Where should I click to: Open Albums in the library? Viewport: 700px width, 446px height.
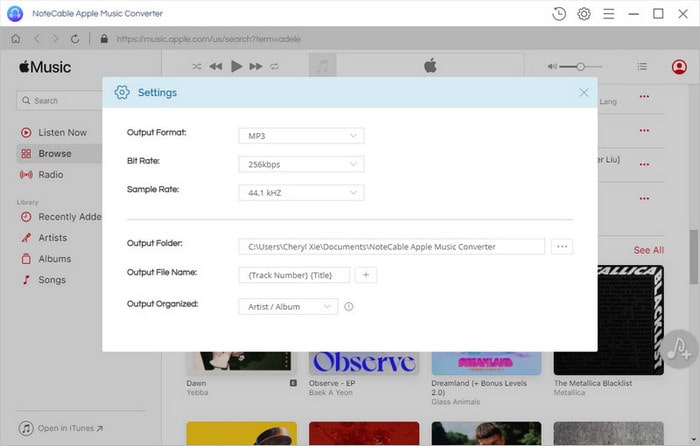tap(46, 258)
